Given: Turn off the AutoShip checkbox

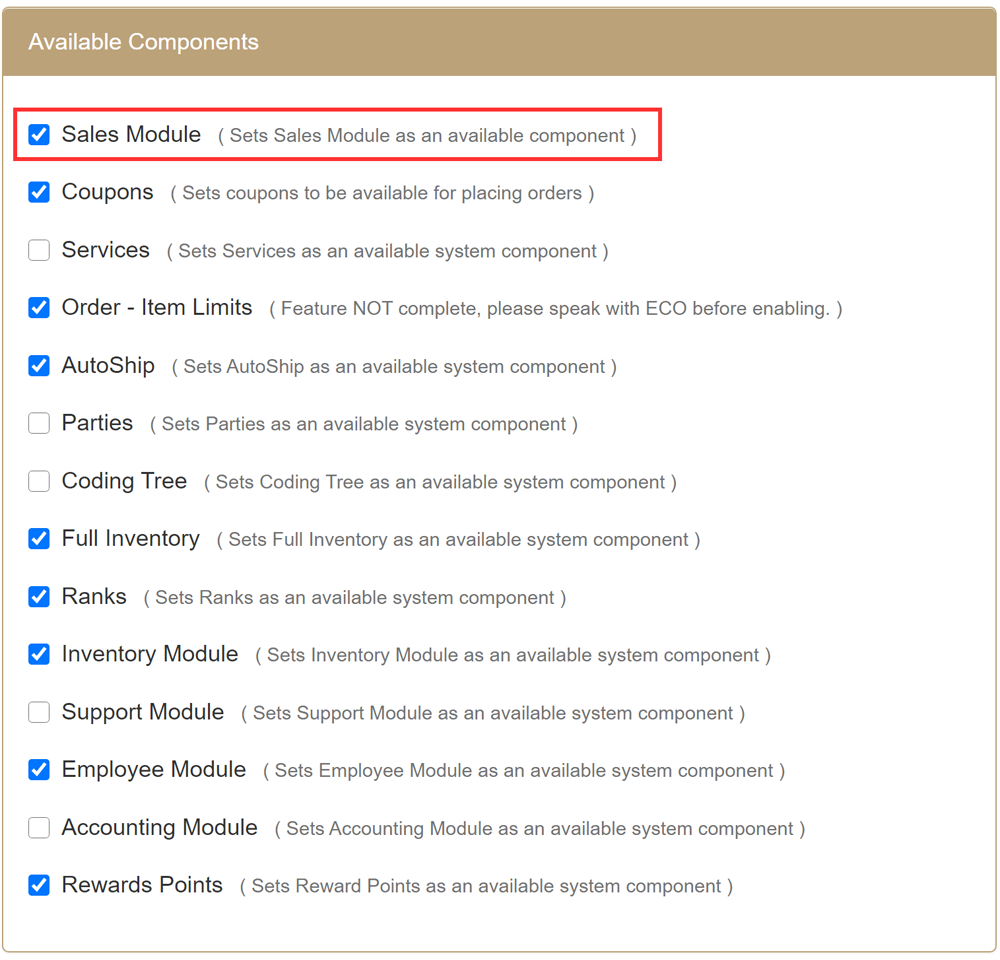Looking at the screenshot, I should point(39,366).
